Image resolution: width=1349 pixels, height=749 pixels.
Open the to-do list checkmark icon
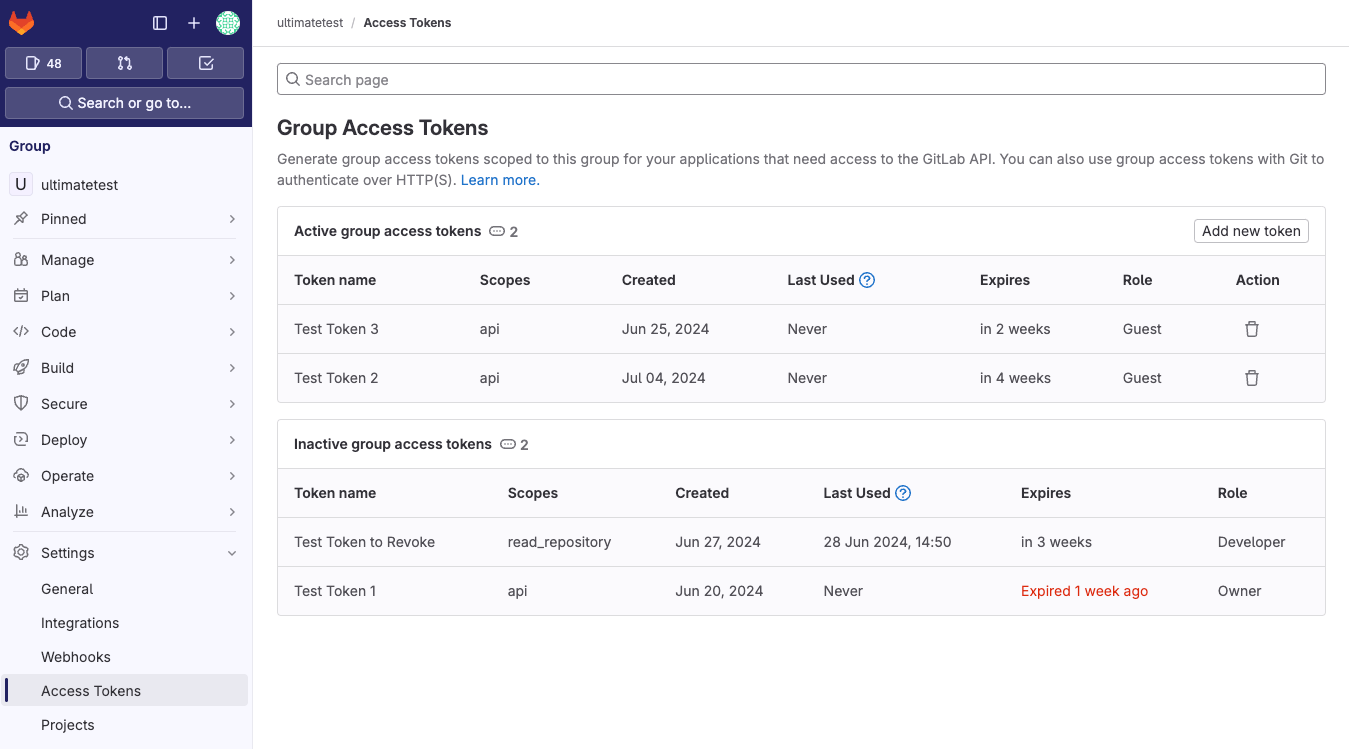(205, 63)
